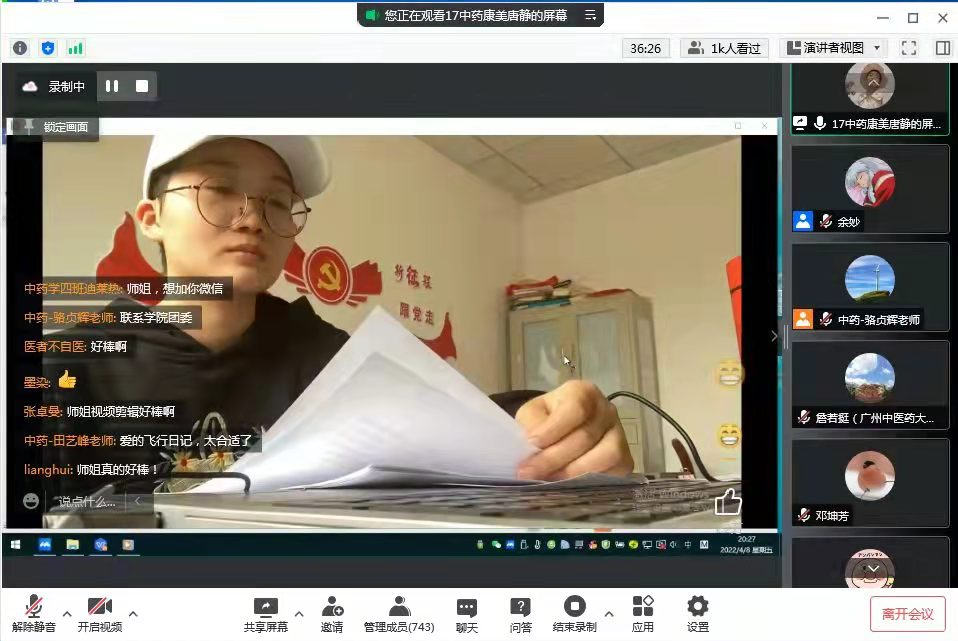Image resolution: width=958 pixels, height=641 pixels.
Task: Open the security shield icon
Action: coord(48,48)
